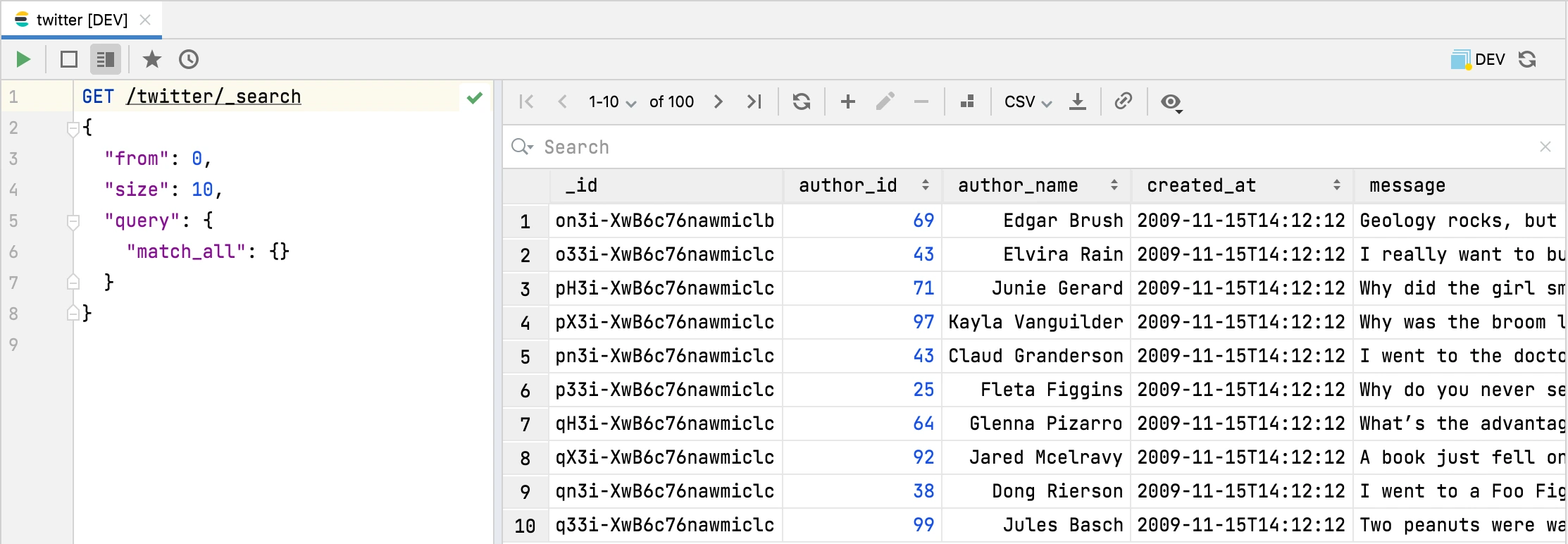The image size is (1568, 544).
Task: Go to the first results page
Action: (526, 101)
